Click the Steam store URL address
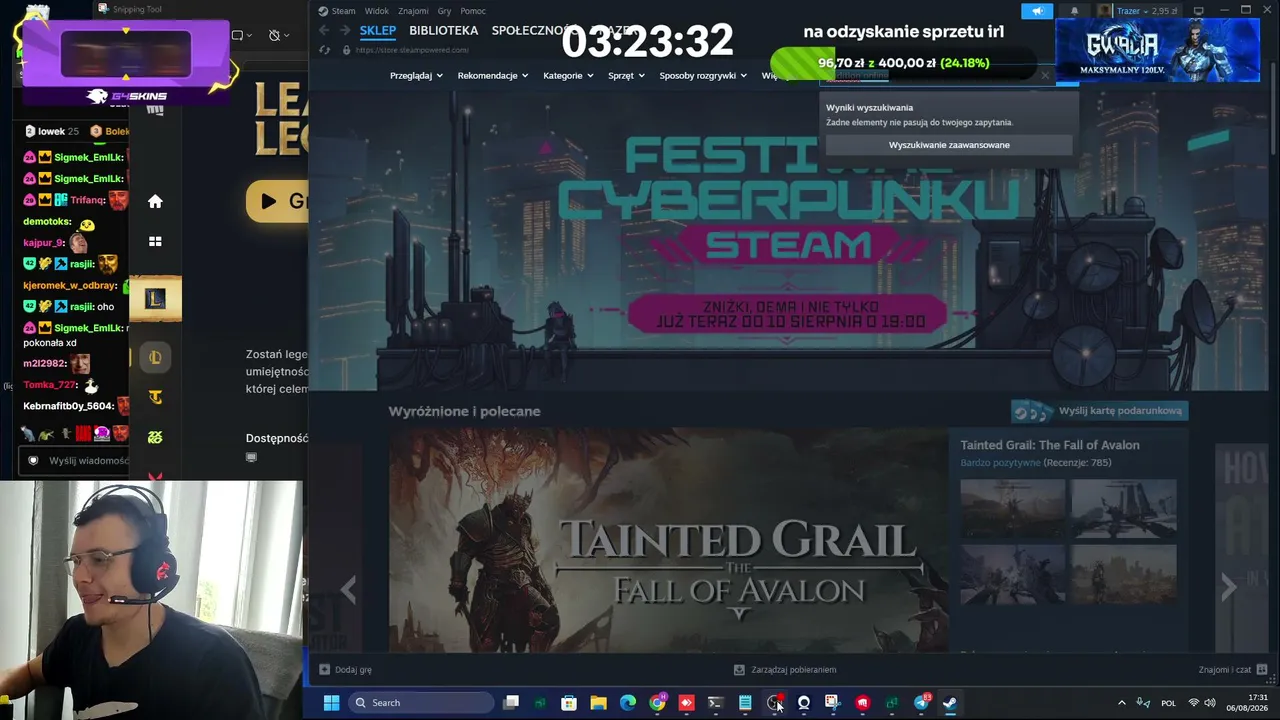1280x720 pixels. point(412,50)
